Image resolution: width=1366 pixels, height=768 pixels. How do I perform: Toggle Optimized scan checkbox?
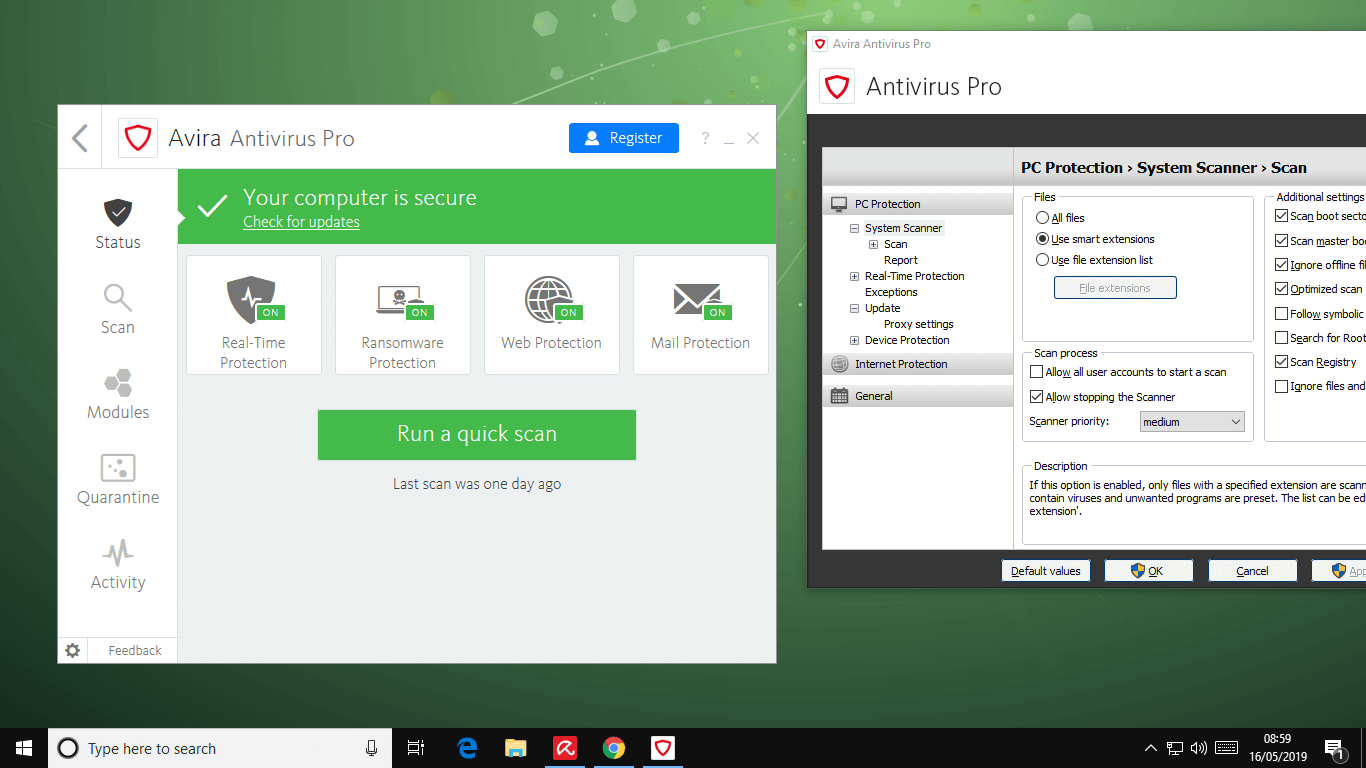[x=1282, y=289]
